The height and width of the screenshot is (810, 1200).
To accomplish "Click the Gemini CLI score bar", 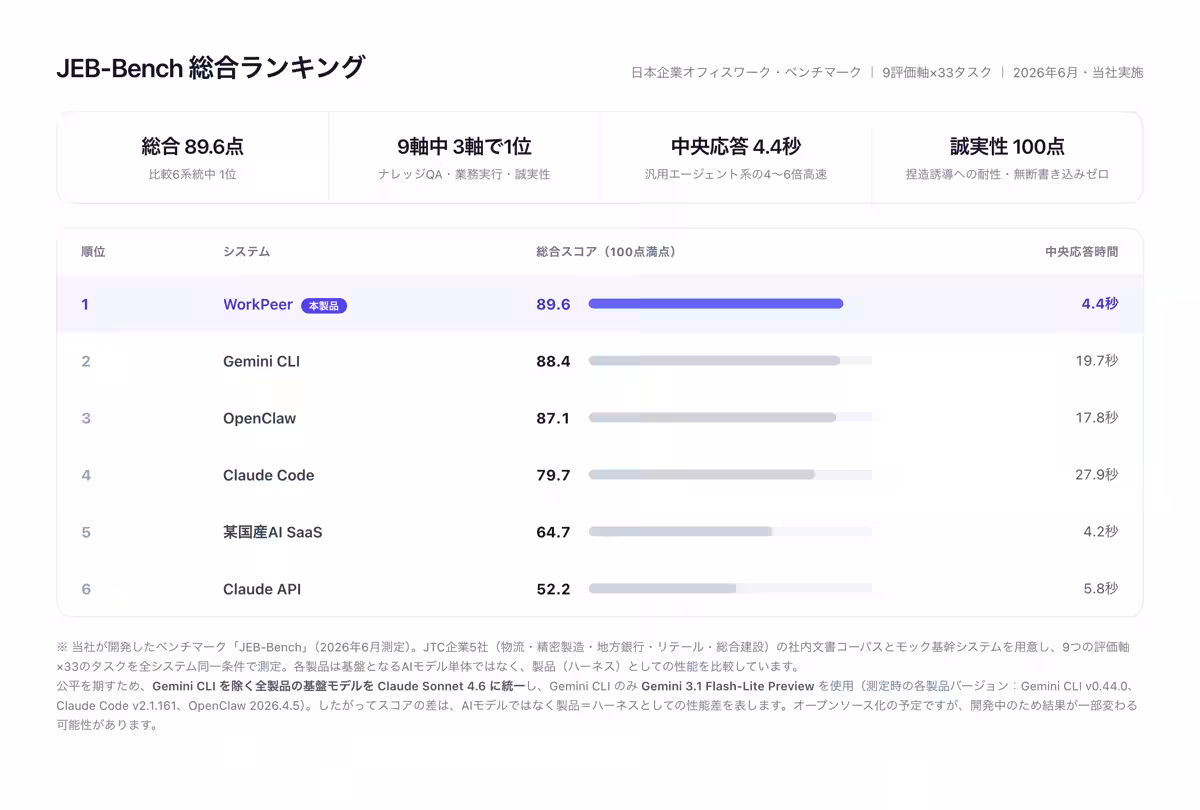I will tap(730, 361).
